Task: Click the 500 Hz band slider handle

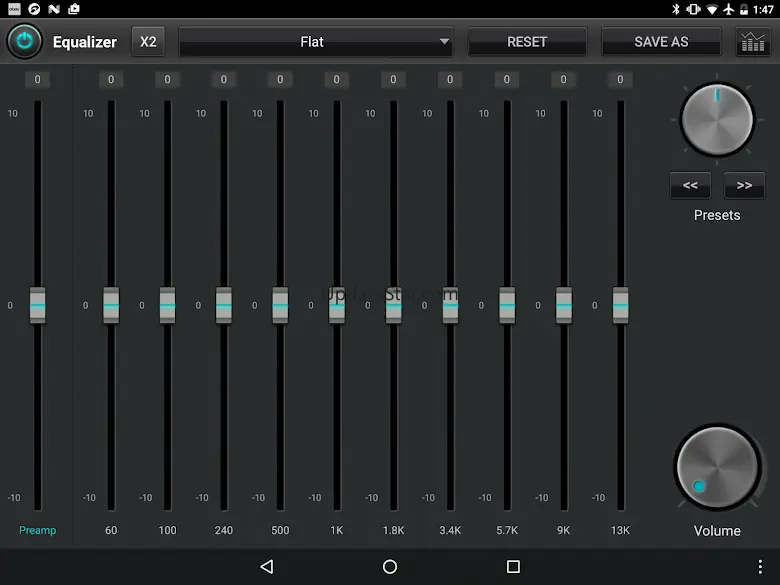Action: click(280, 305)
